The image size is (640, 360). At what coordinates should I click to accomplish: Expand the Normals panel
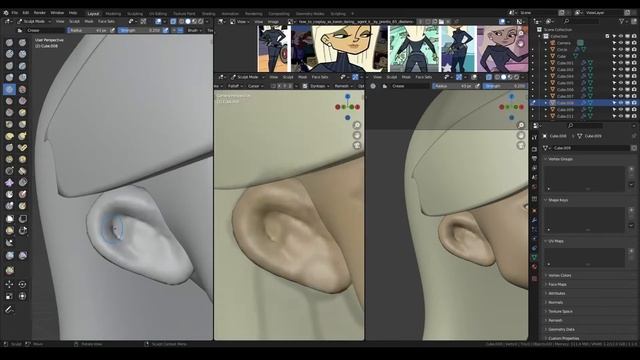(x=556, y=302)
